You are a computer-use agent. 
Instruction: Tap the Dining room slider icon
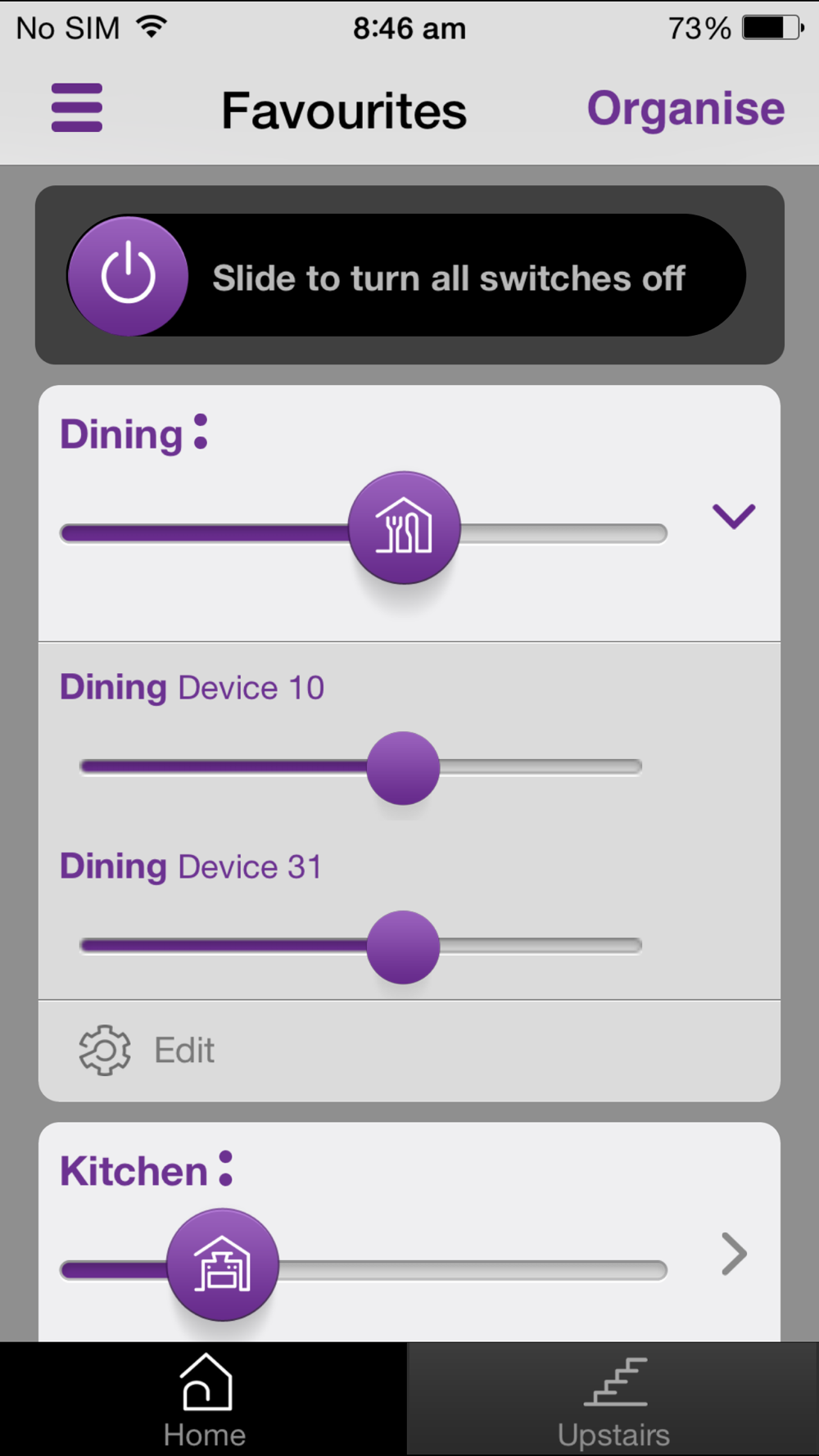[x=404, y=528]
